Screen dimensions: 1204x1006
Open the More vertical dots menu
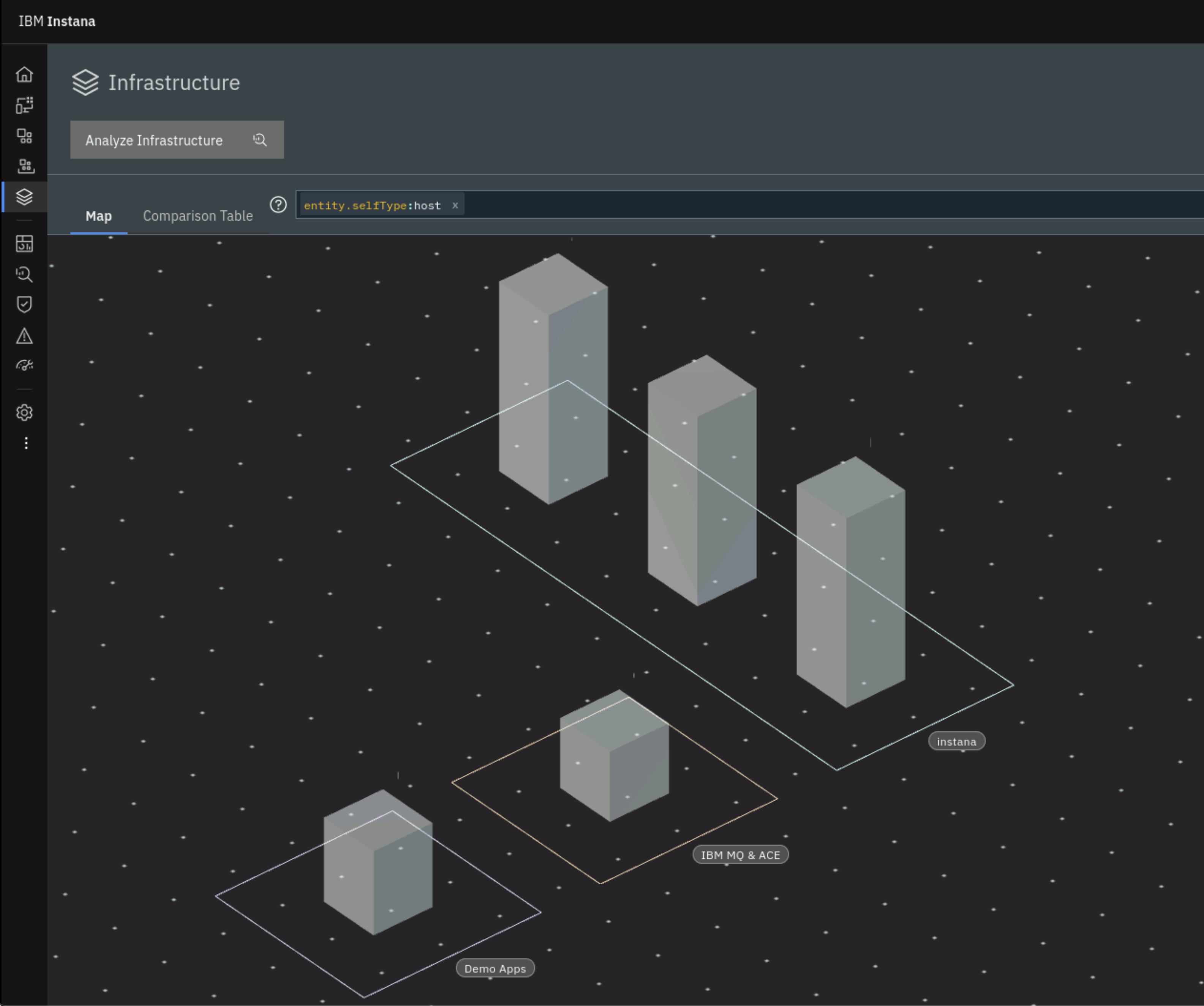(x=26, y=443)
